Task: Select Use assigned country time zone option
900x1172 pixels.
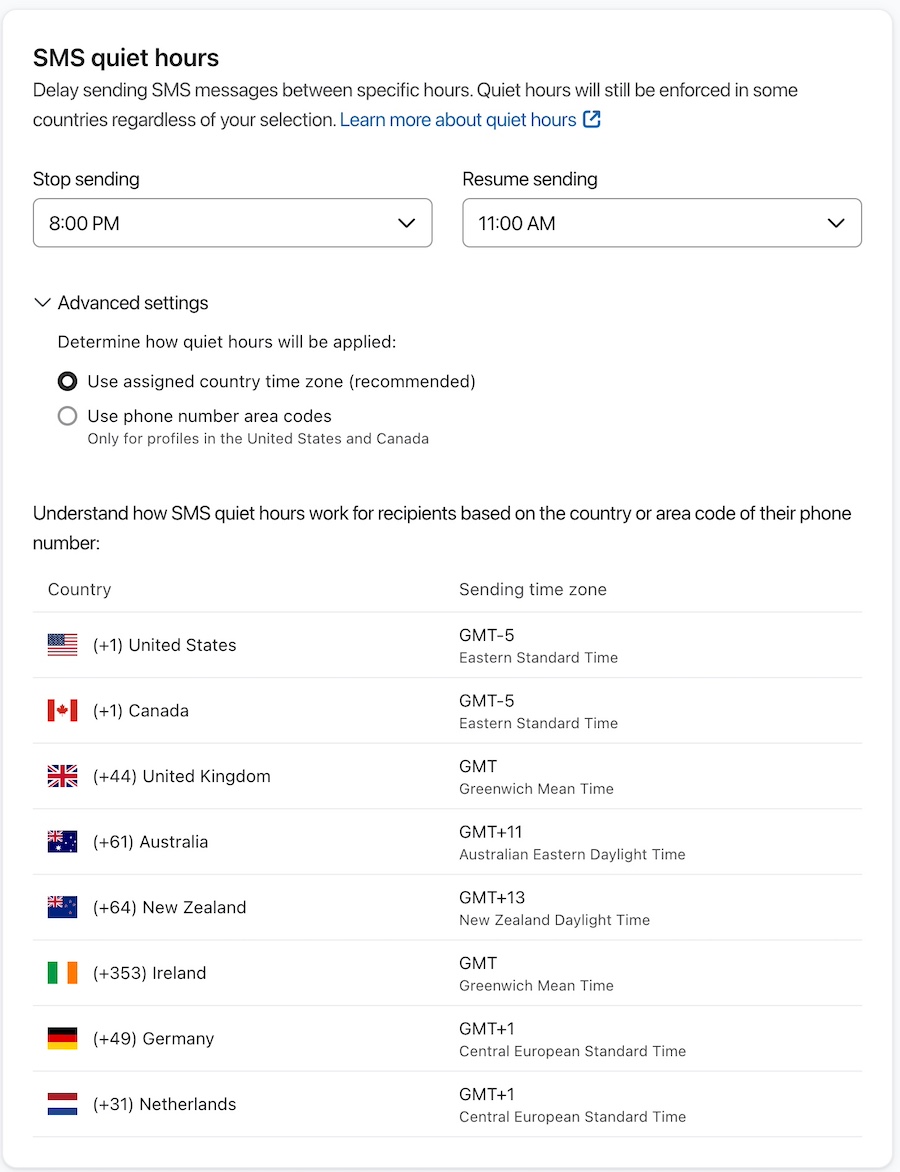Action: (x=67, y=381)
